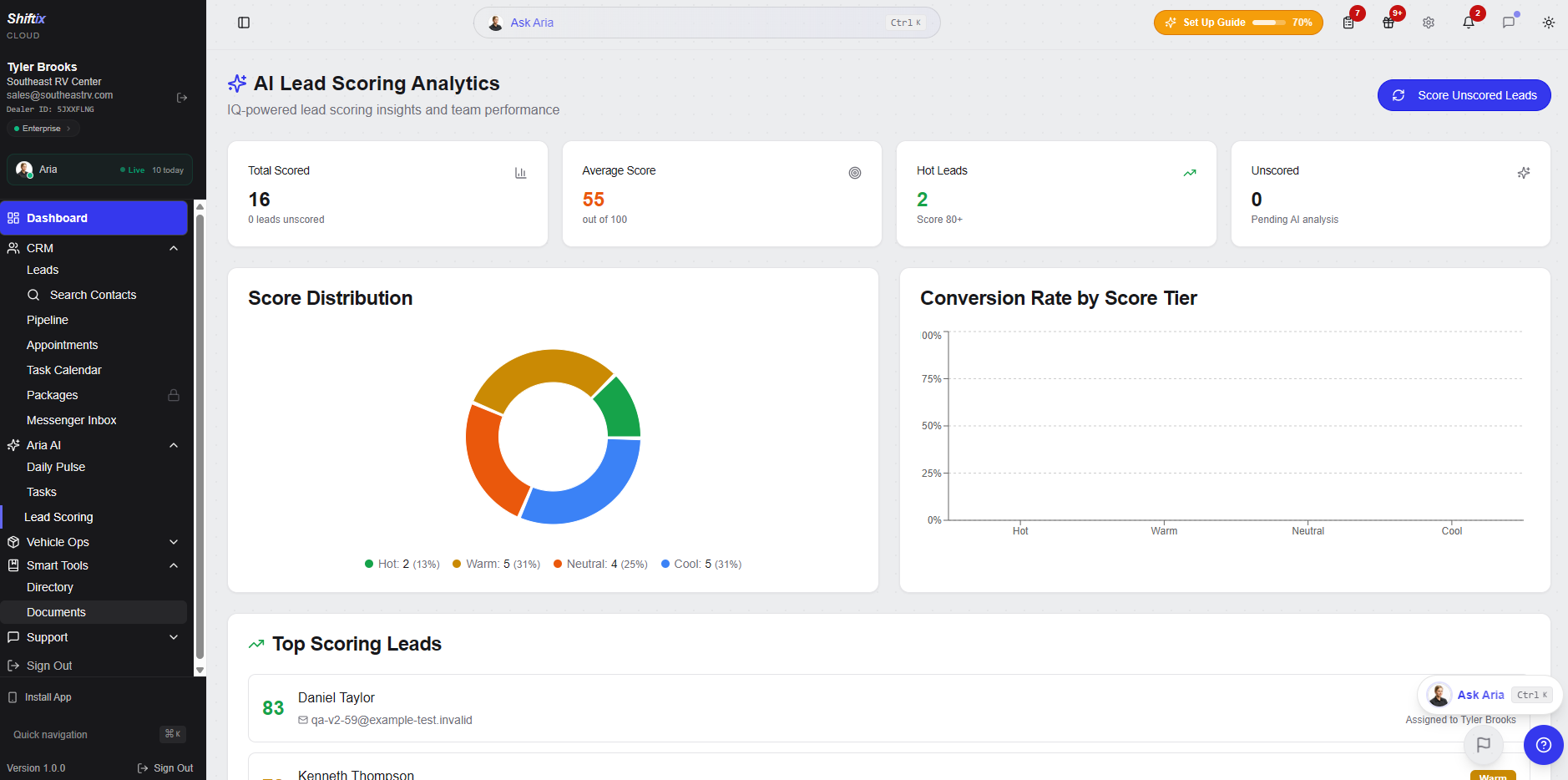
Task: Click Sign Out next to Version 1.0.0
Action: click(x=165, y=768)
